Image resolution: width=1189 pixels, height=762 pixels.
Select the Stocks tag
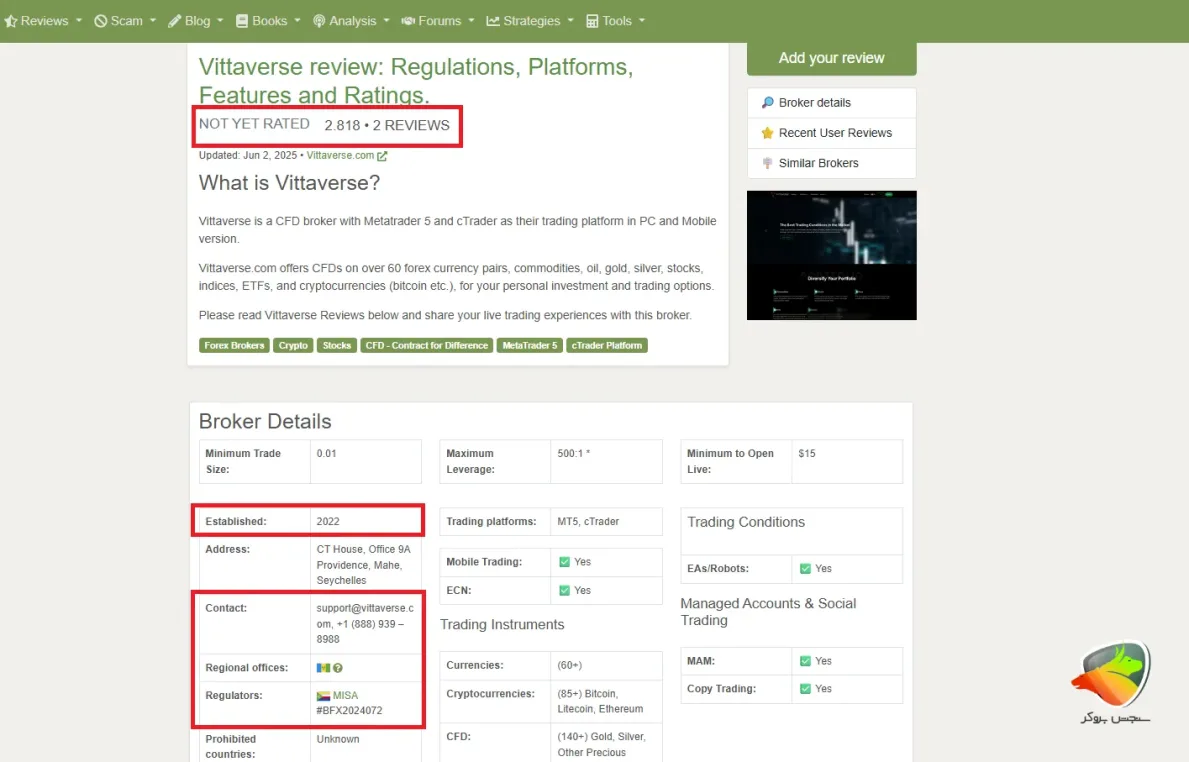click(337, 346)
